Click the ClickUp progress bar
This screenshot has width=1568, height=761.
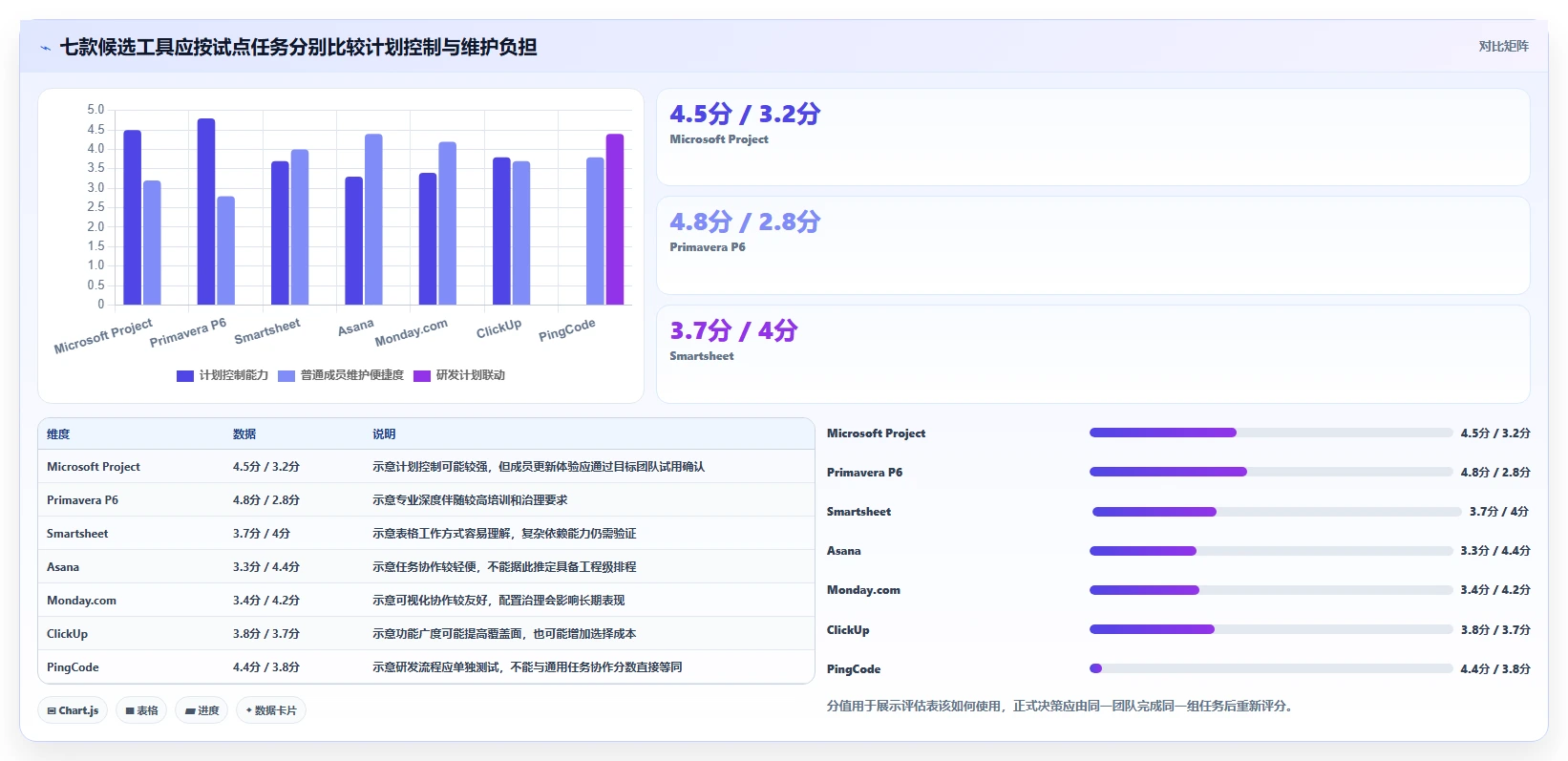[1271, 629]
